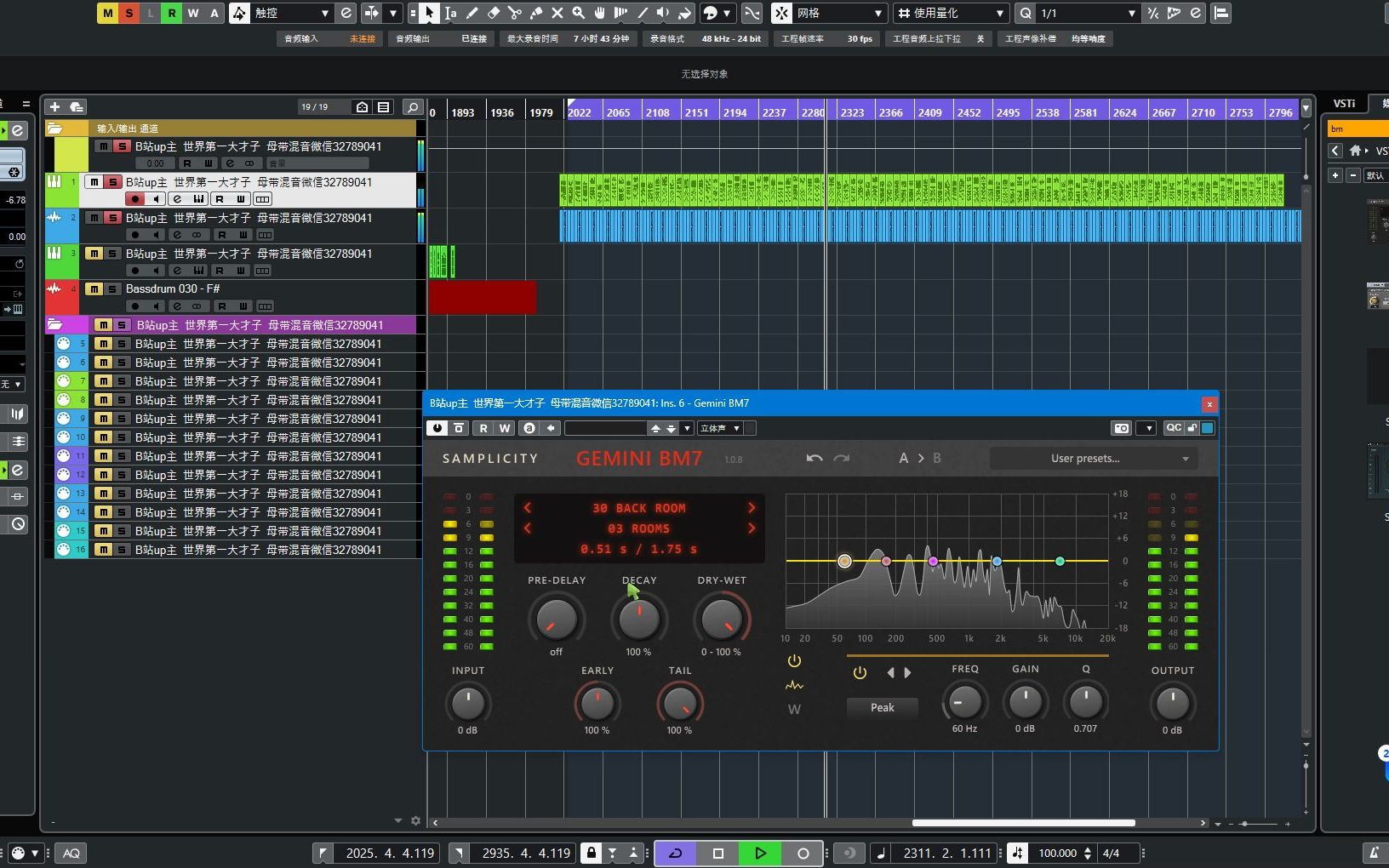Toggle the red global Solo S button

pyautogui.click(x=129, y=13)
